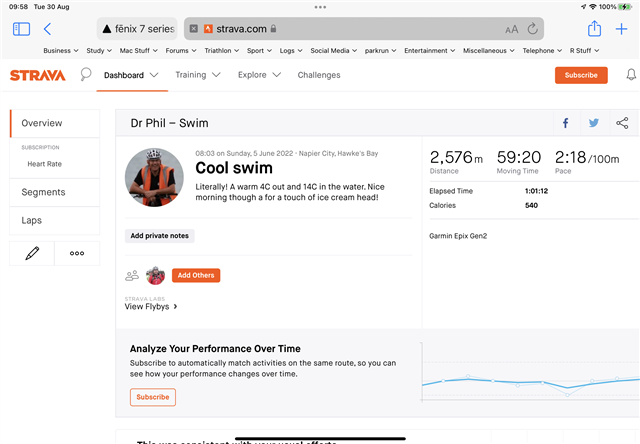Click the Cool swim activity title
This screenshot has width=640, height=444.
[x=234, y=168]
